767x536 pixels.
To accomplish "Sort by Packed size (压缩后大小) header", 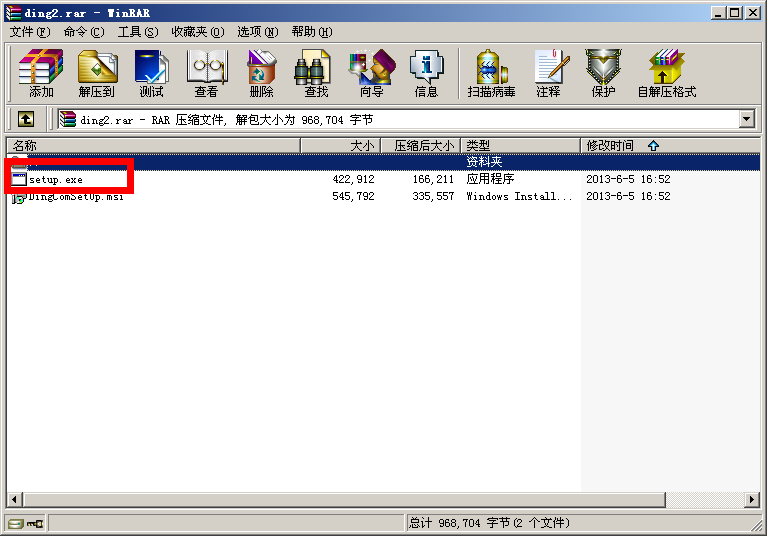I will click(421, 146).
